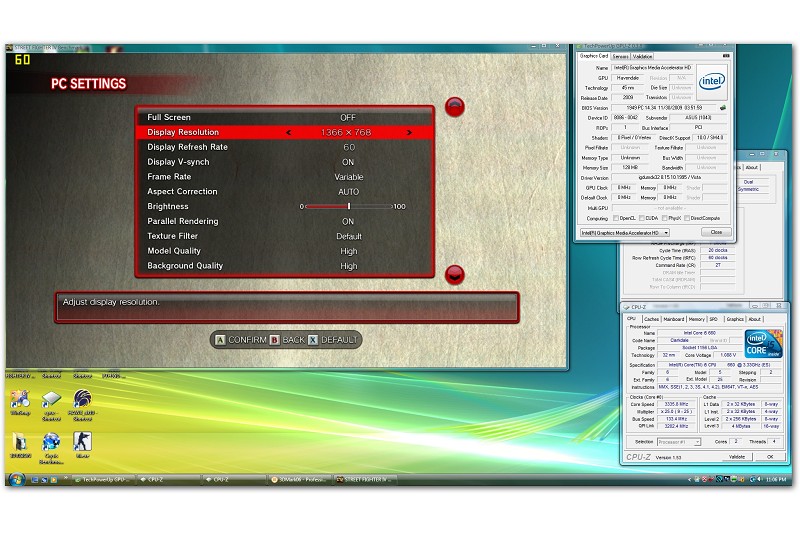Select the Model Quality row
800x533 pixels.
(285, 251)
